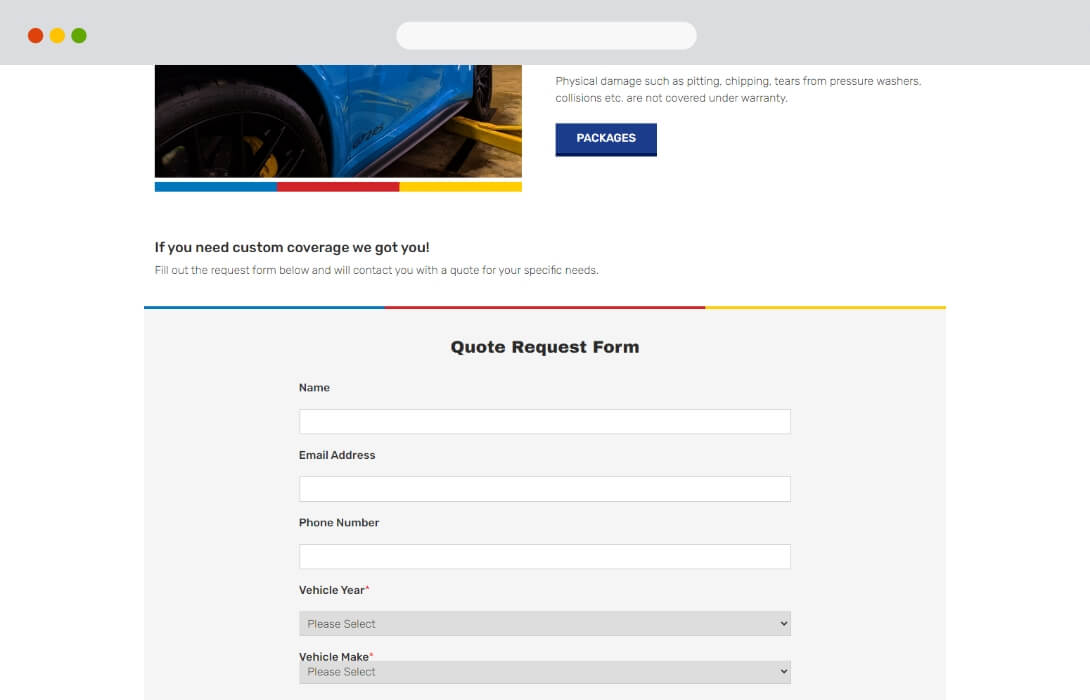
Task: Expand the Vehicle Year dropdown
Action: [x=544, y=624]
